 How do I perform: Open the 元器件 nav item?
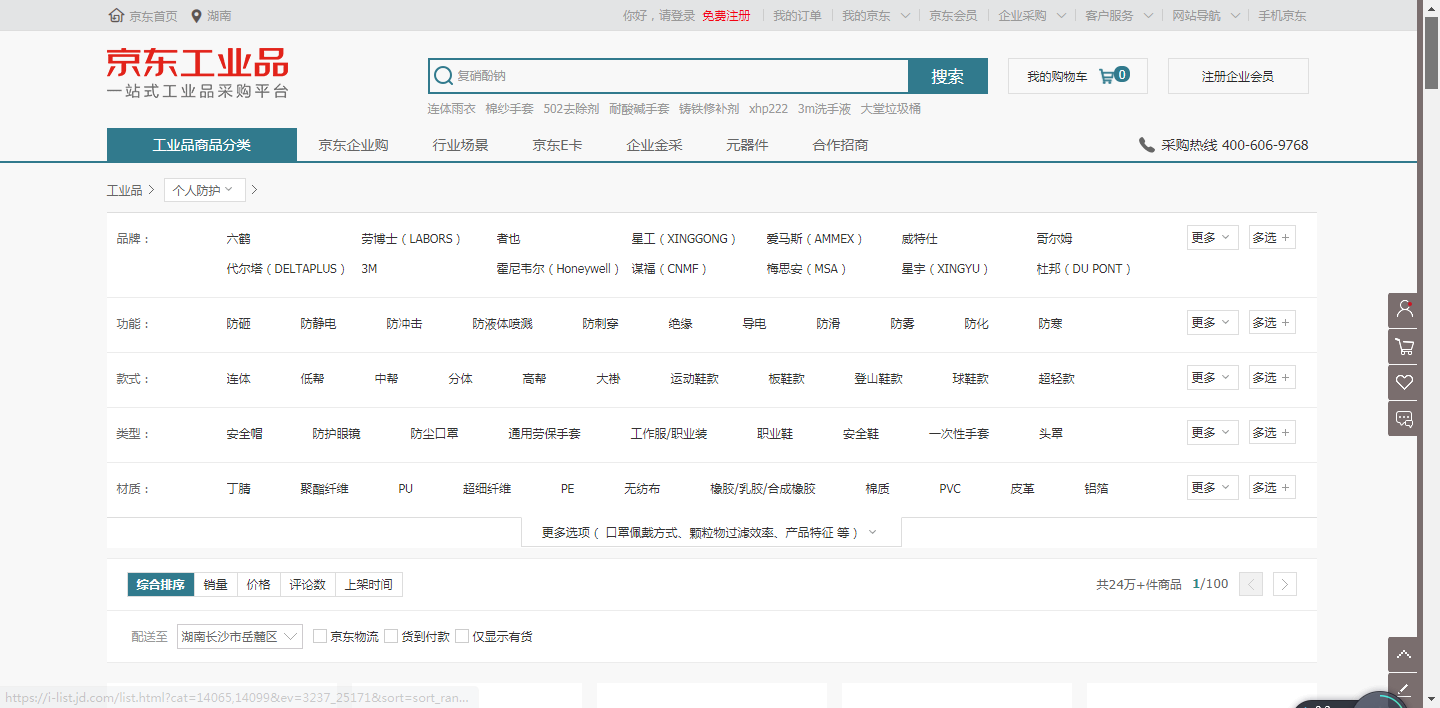pos(747,145)
